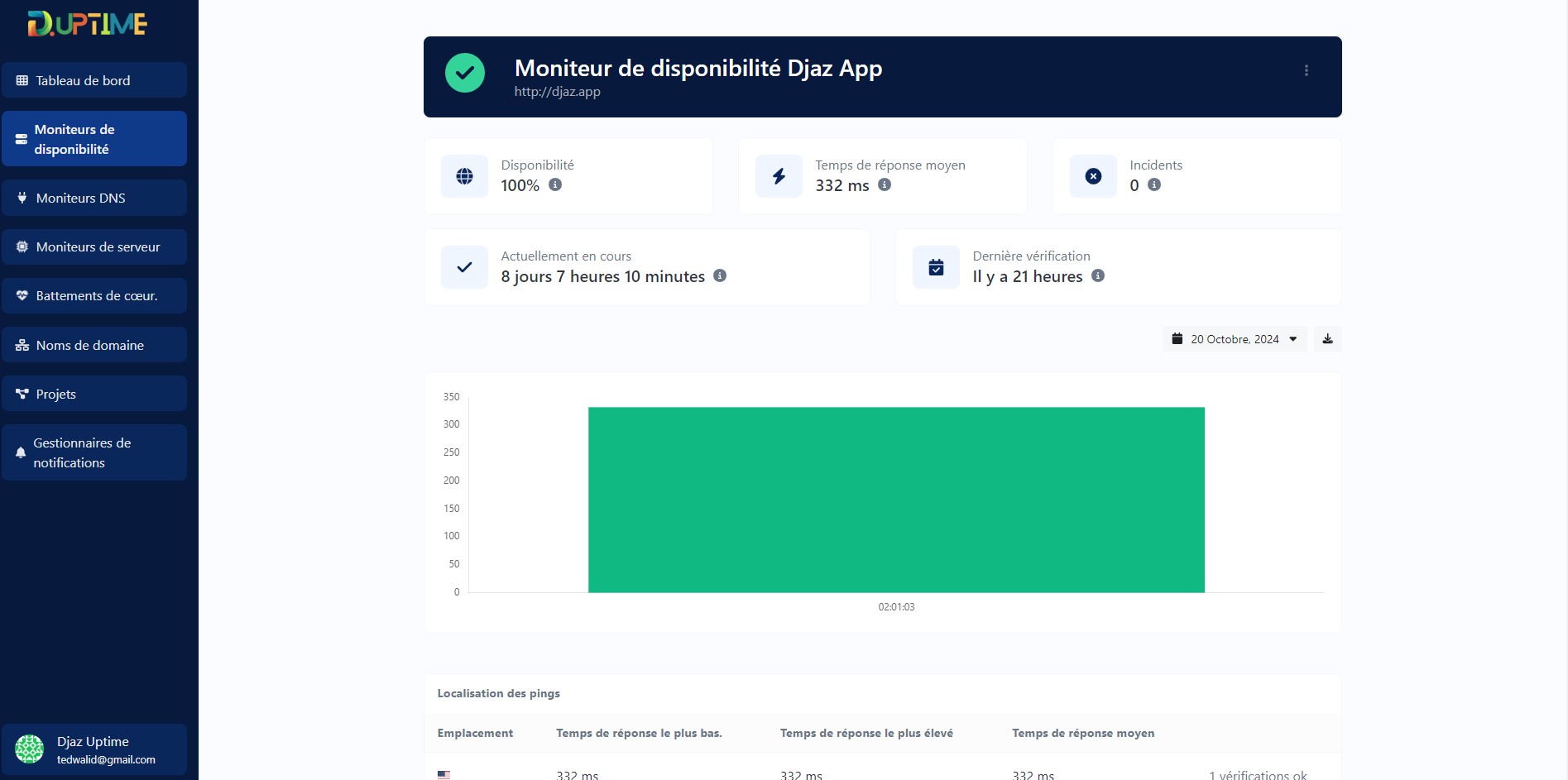Click info icon next to 332 ms
This screenshot has width=1568, height=780.
pyautogui.click(x=885, y=184)
